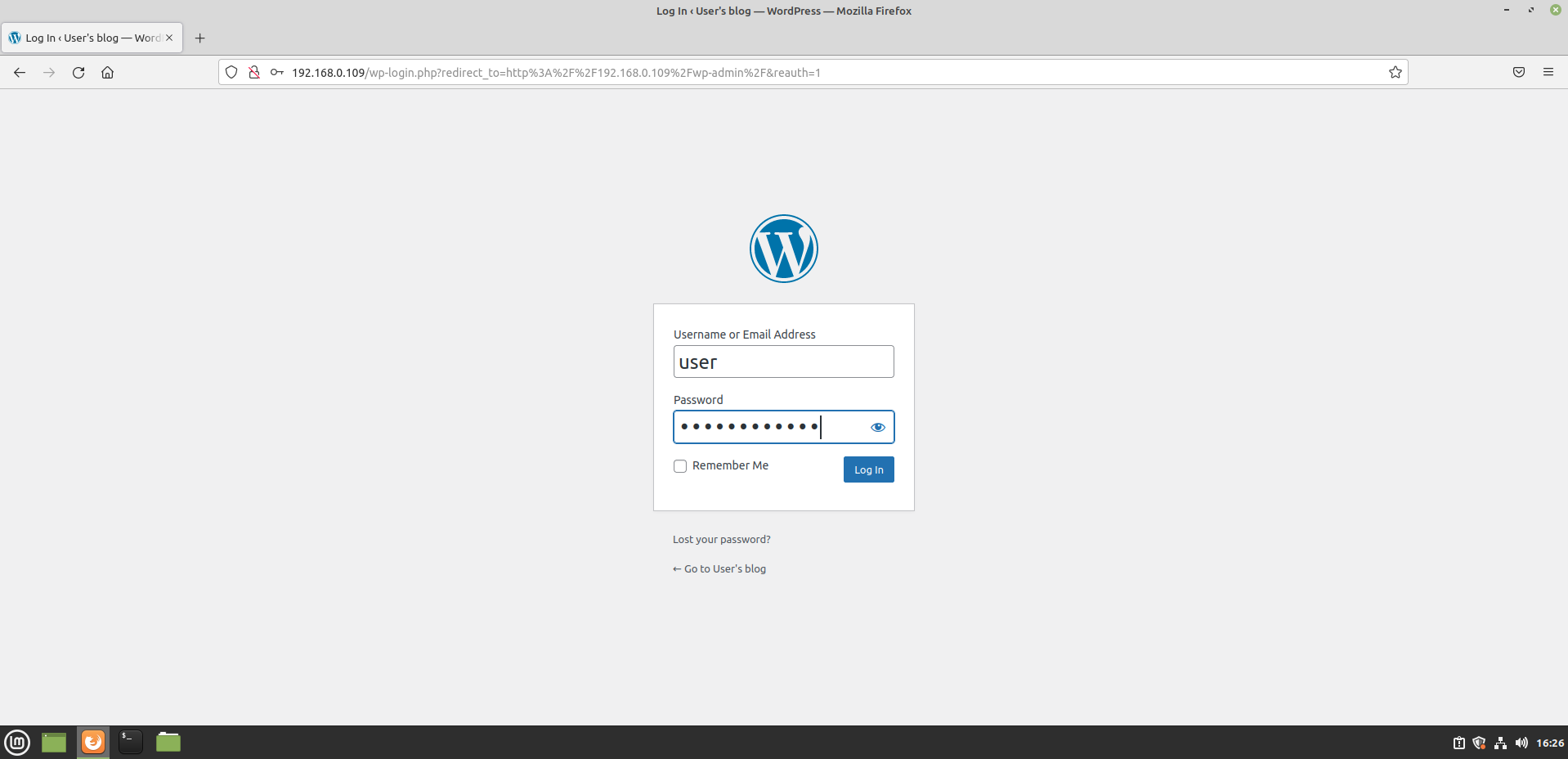Restore the Firefox window size

1531,10
